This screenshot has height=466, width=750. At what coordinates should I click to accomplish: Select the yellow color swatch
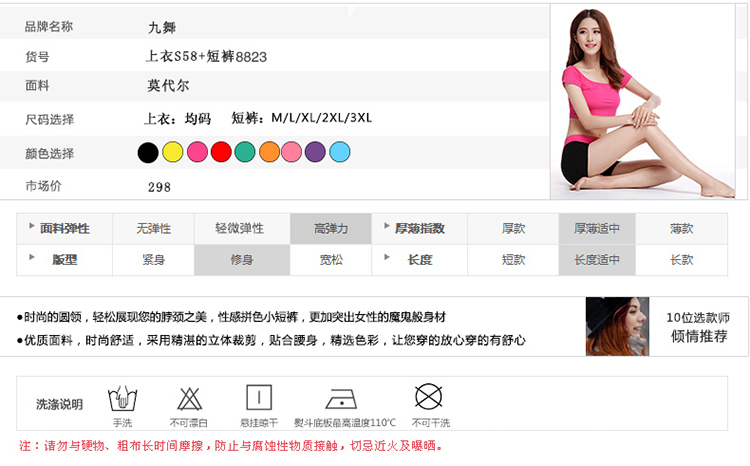click(x=172, y=153)
